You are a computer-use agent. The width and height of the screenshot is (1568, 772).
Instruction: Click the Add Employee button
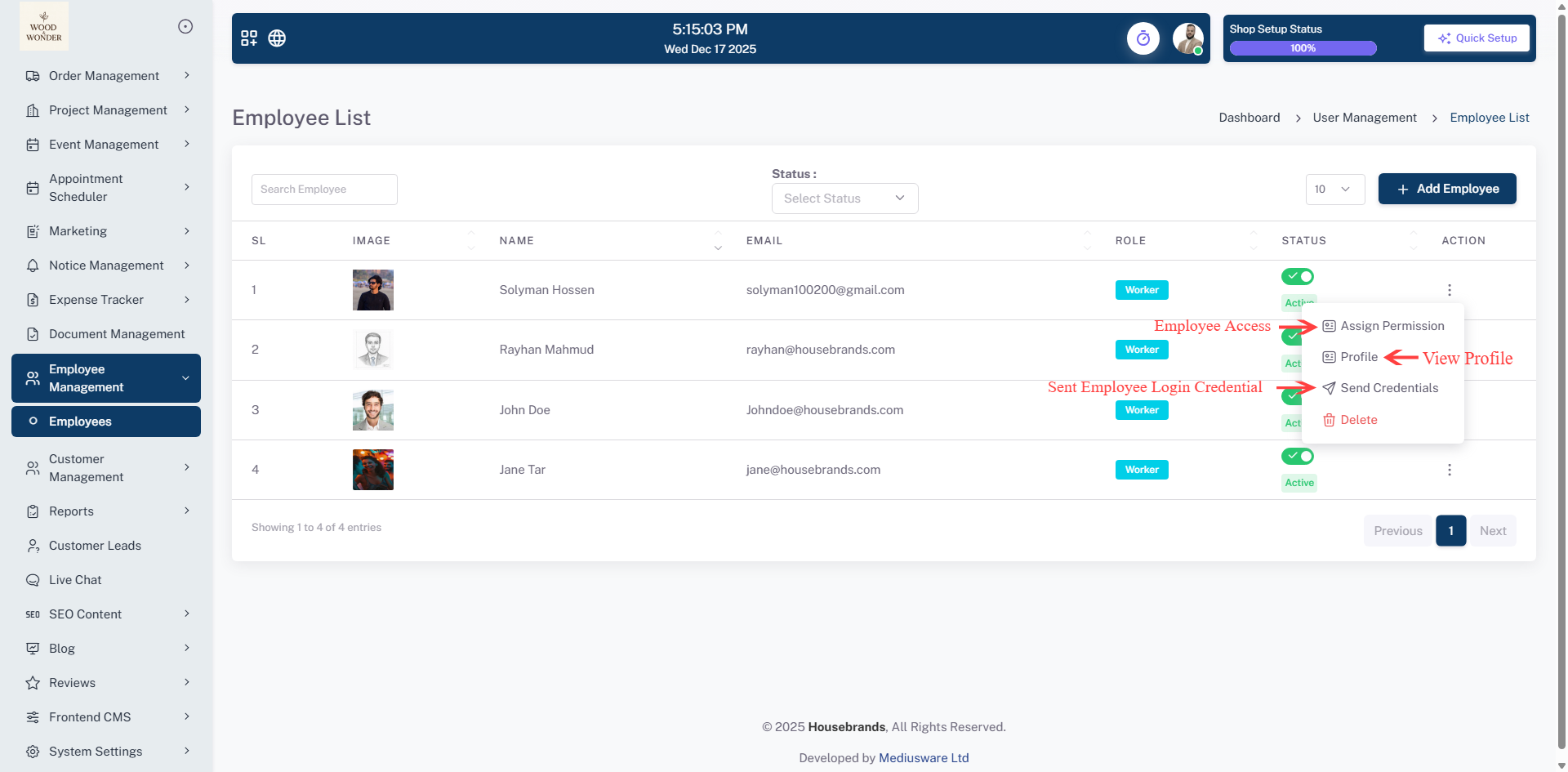pos(1446,189)
